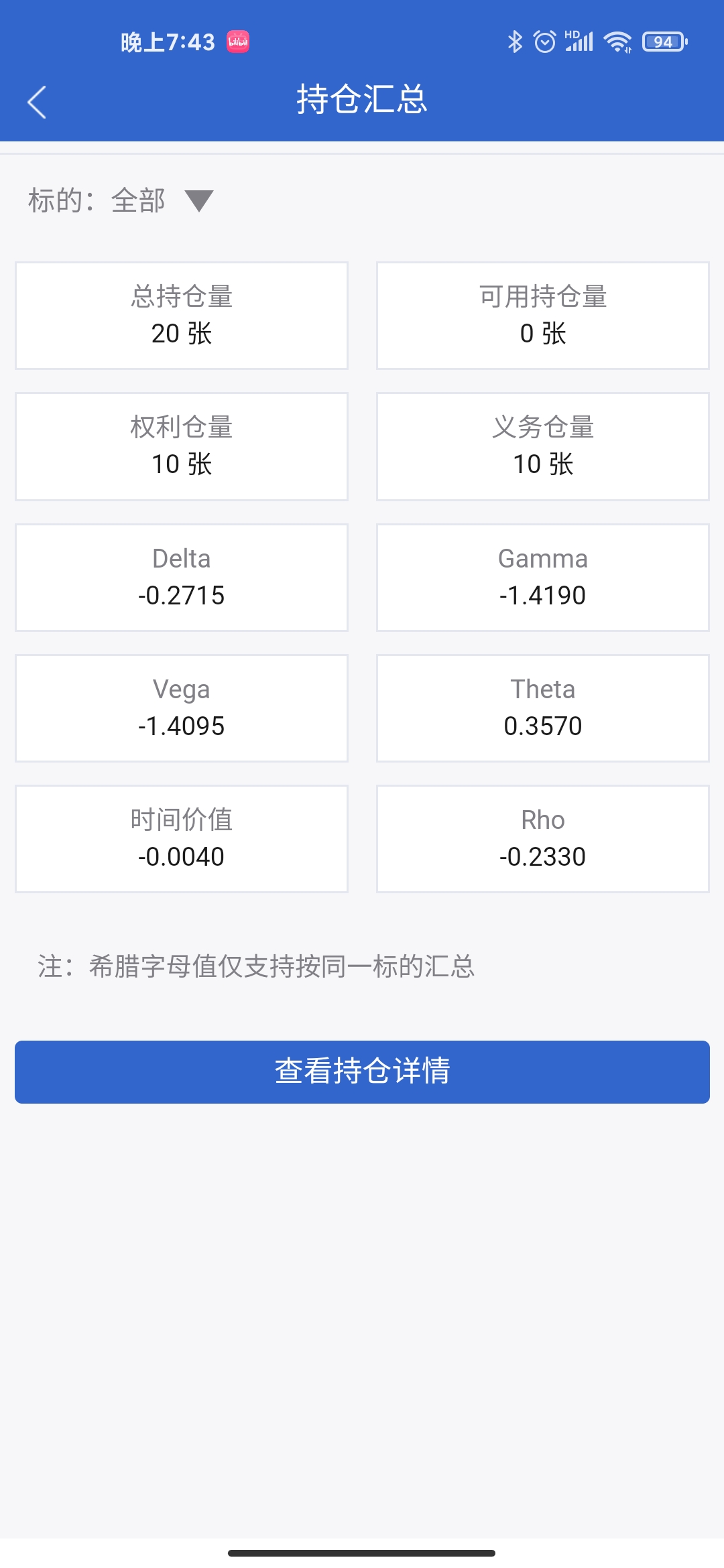Tap the 时间价值 card

pos(182,838)
